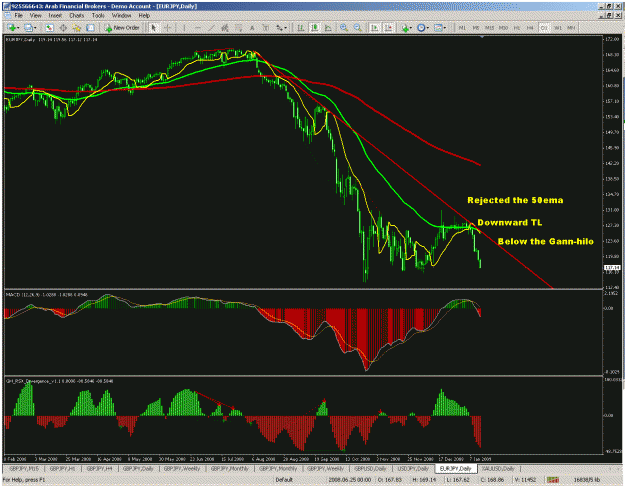Click the periods clock icon
Image resolution: width=625 pixels, height=486 pixels.
421,28
